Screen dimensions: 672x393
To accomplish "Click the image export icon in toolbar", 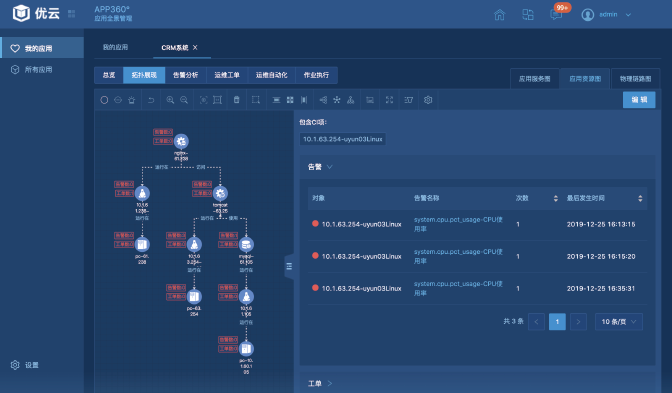I will pos(370,100).
